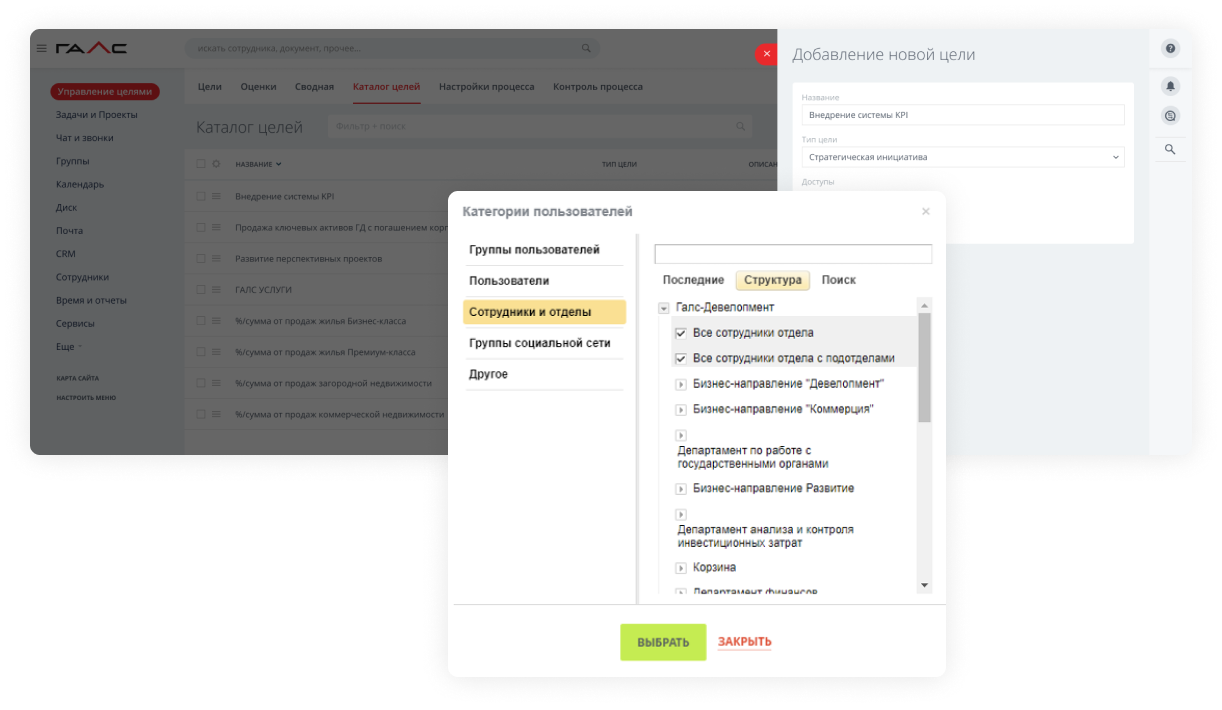This screenshot has height=710, width=1222.
Task: Switch to the Сводная tab
Action: [314, 87]
